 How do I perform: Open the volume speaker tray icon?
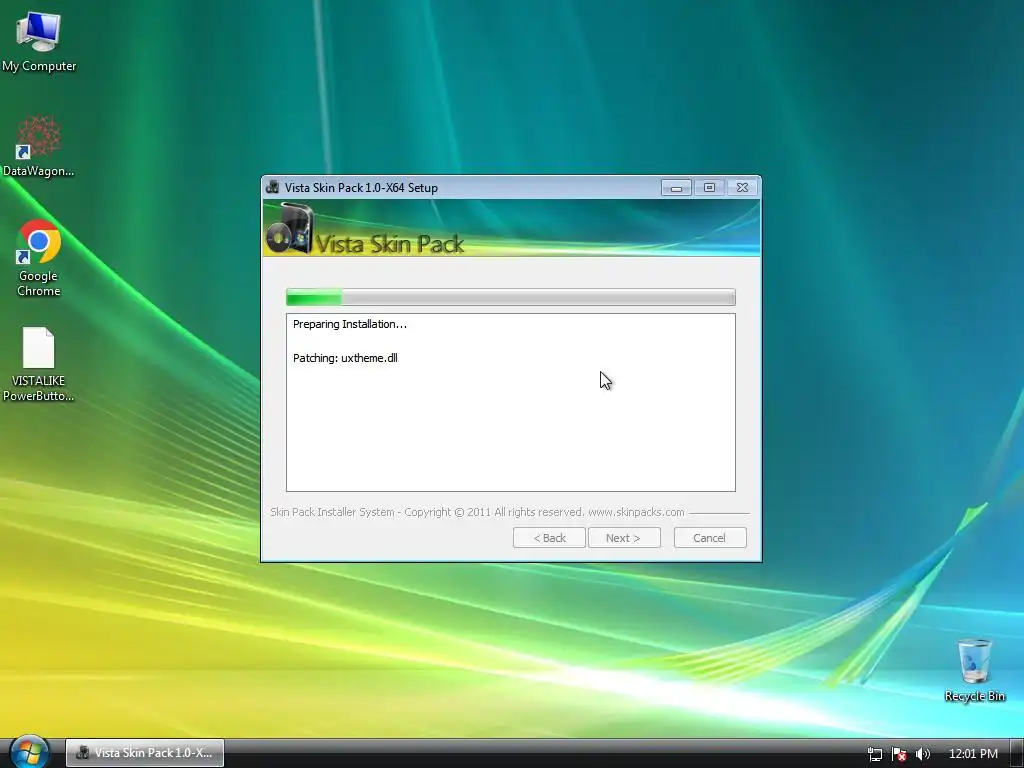[x=922, y=754]
